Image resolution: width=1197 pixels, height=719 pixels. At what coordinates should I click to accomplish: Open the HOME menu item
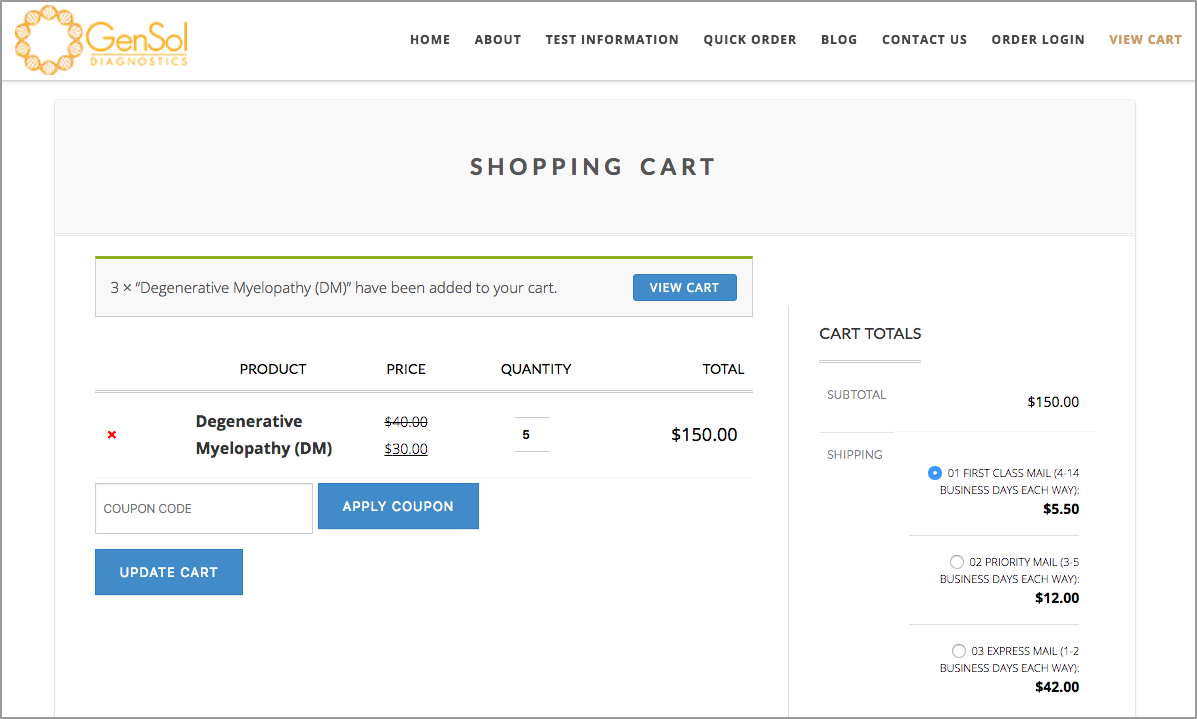click(x=430, y=40)
